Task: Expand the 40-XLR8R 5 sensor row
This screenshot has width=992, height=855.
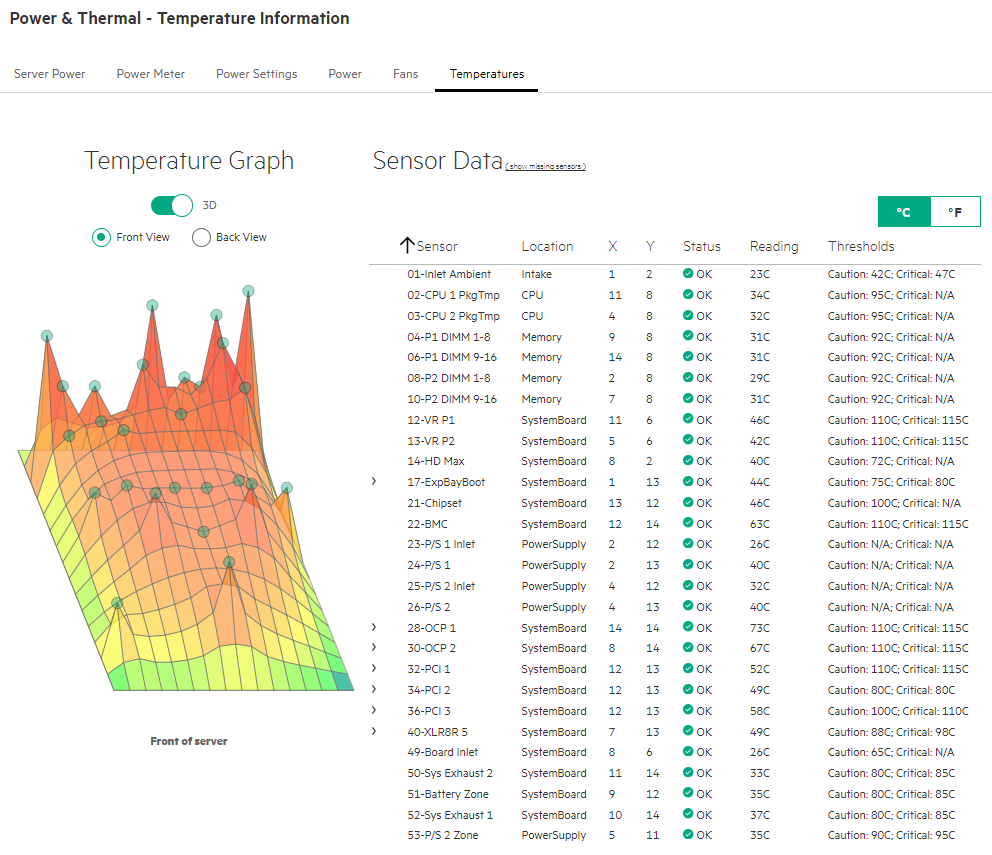Action: [x=374, y=731]
